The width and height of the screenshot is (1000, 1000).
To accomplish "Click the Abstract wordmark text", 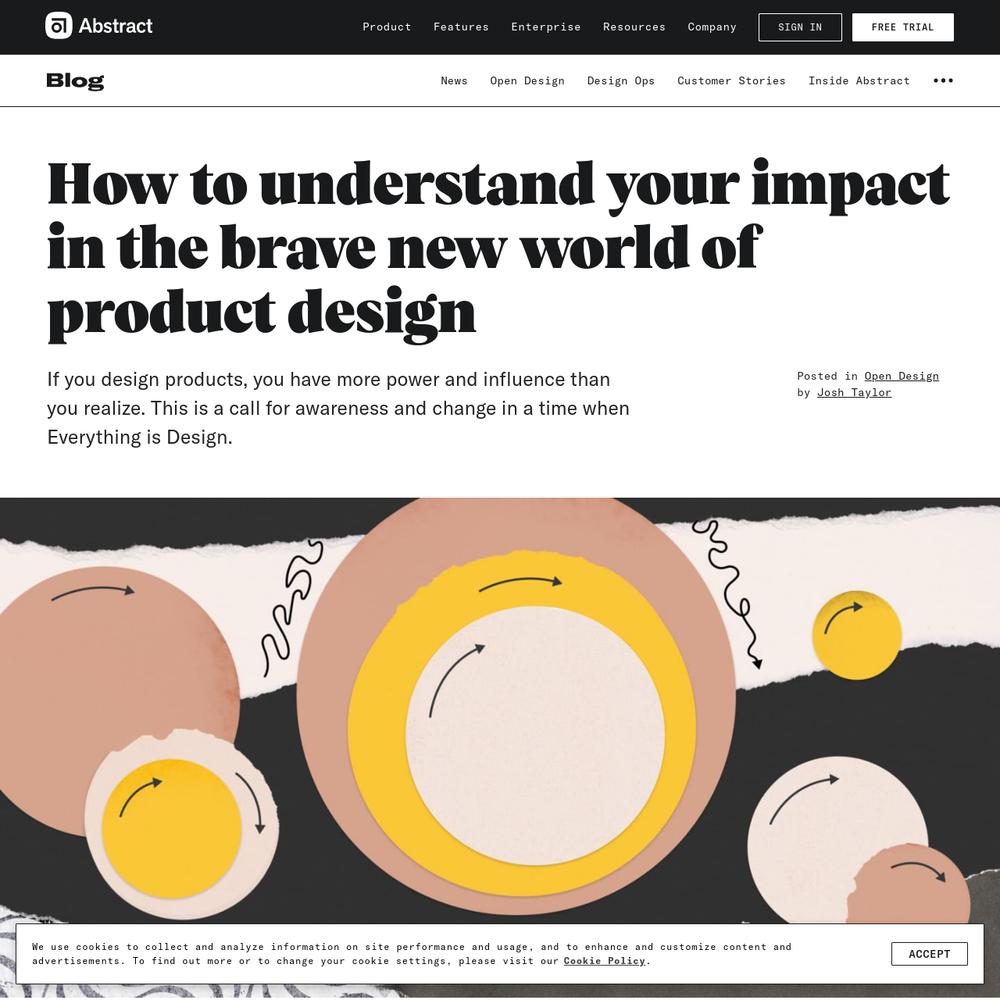I will tap(115, 26).
